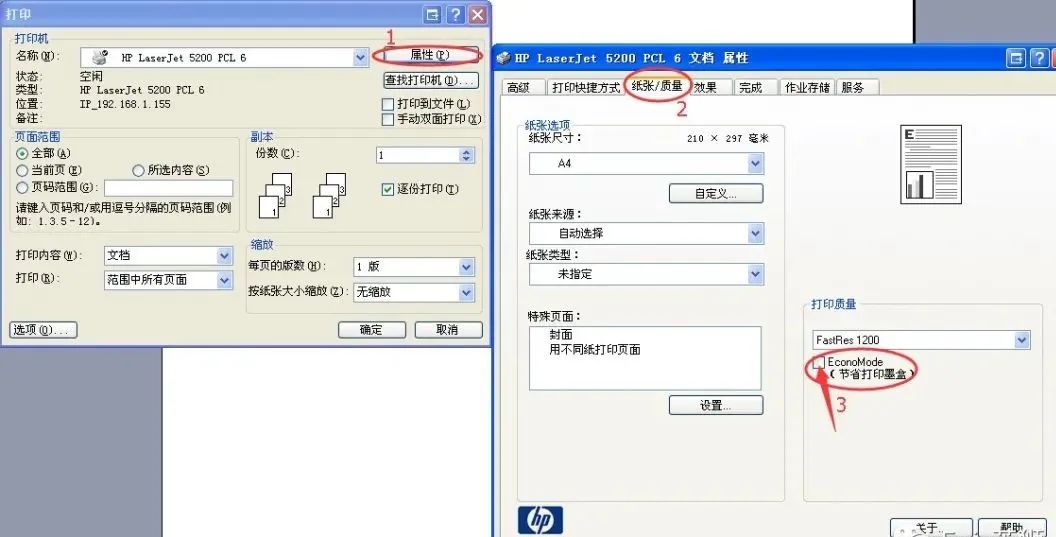Switch to the 纸张/质量 tab
Screen dimensions: 1056x537
pos(657,86)
